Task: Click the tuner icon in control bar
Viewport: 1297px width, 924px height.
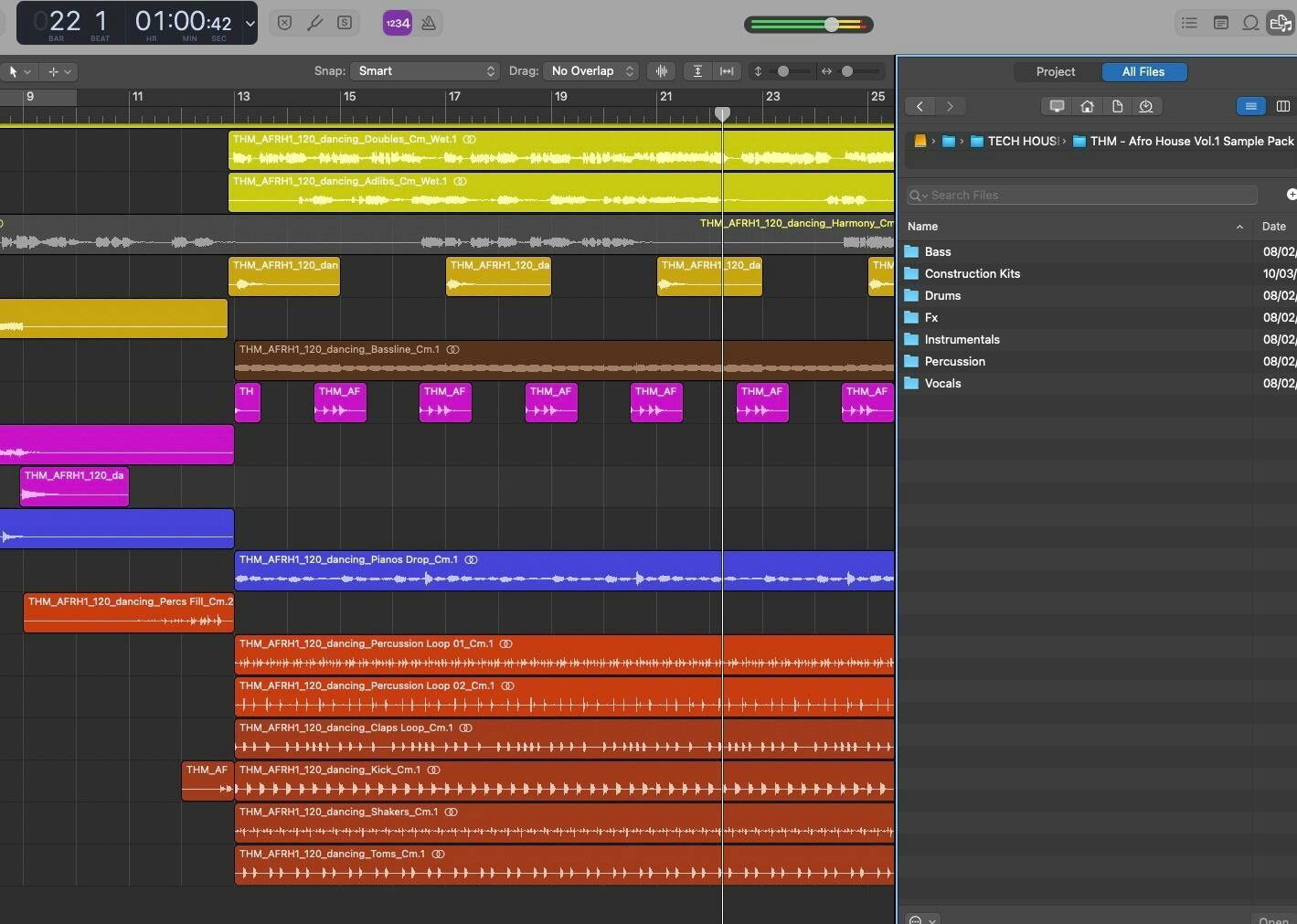Action: pyautogui.click(x=314, y=23)
